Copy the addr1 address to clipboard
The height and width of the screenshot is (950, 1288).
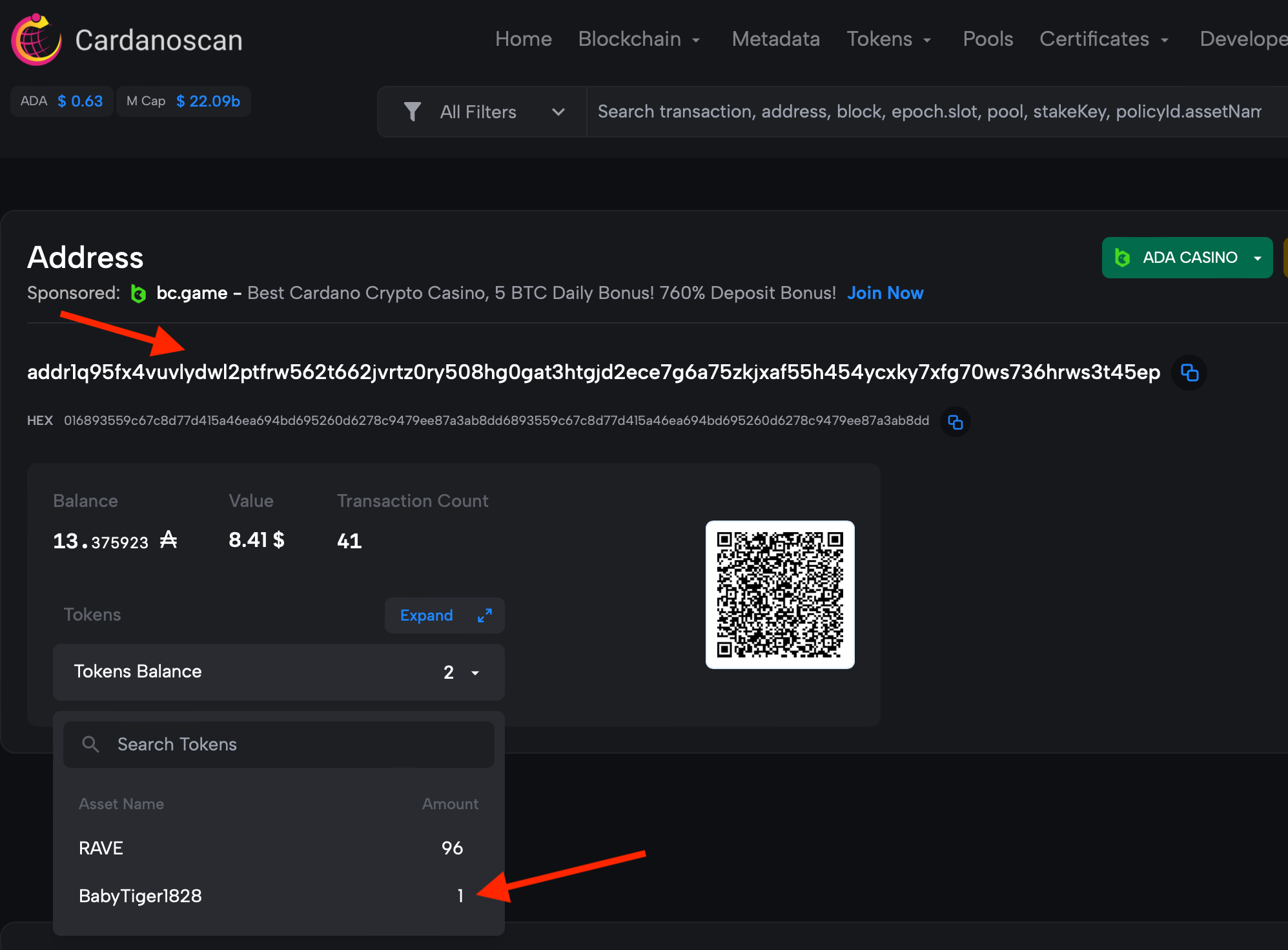(x=1189, y=373)
